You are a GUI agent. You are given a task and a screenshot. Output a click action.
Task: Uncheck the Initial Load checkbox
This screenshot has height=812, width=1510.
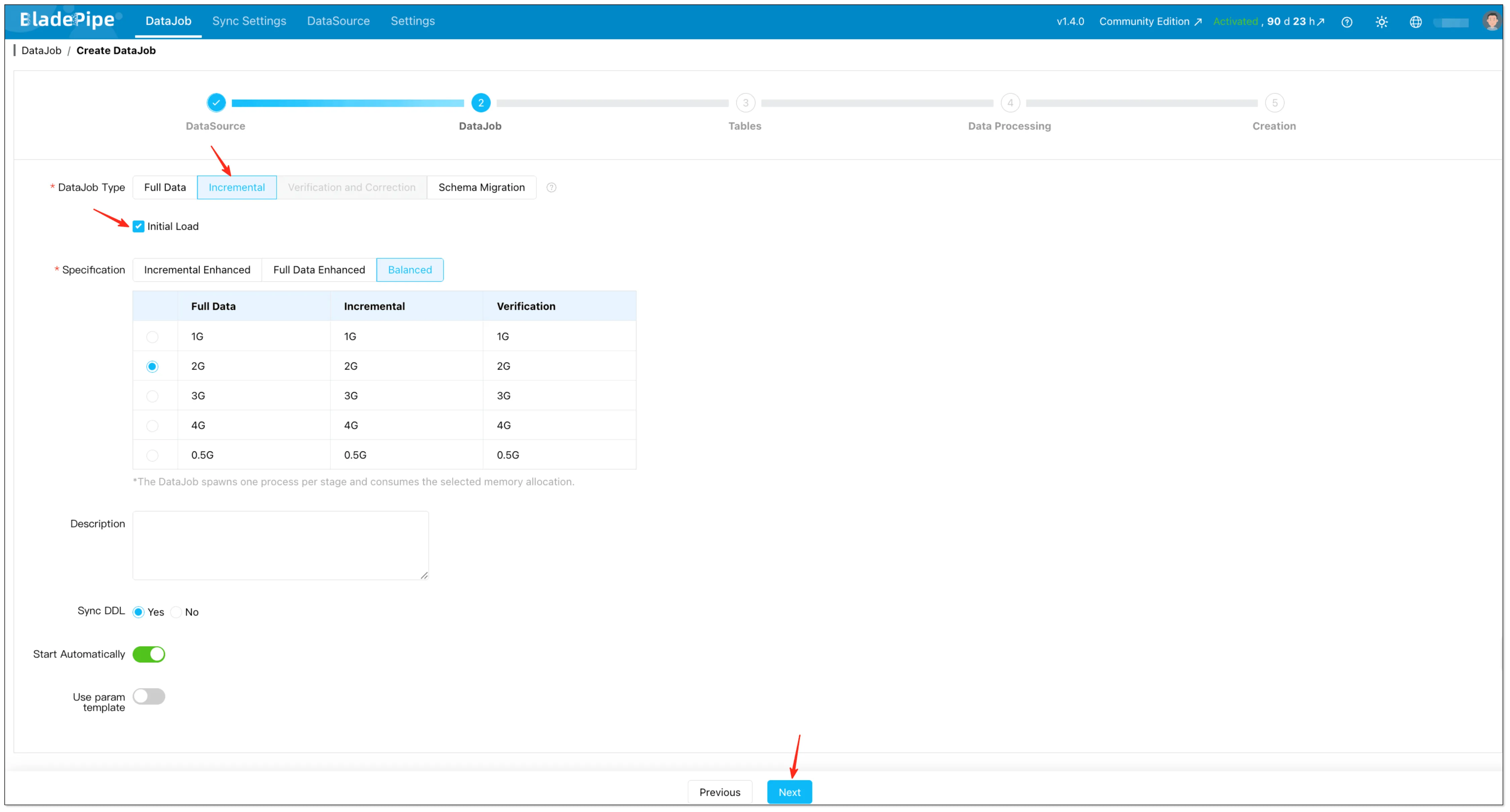pyautogui.click(x=138, y=226)
